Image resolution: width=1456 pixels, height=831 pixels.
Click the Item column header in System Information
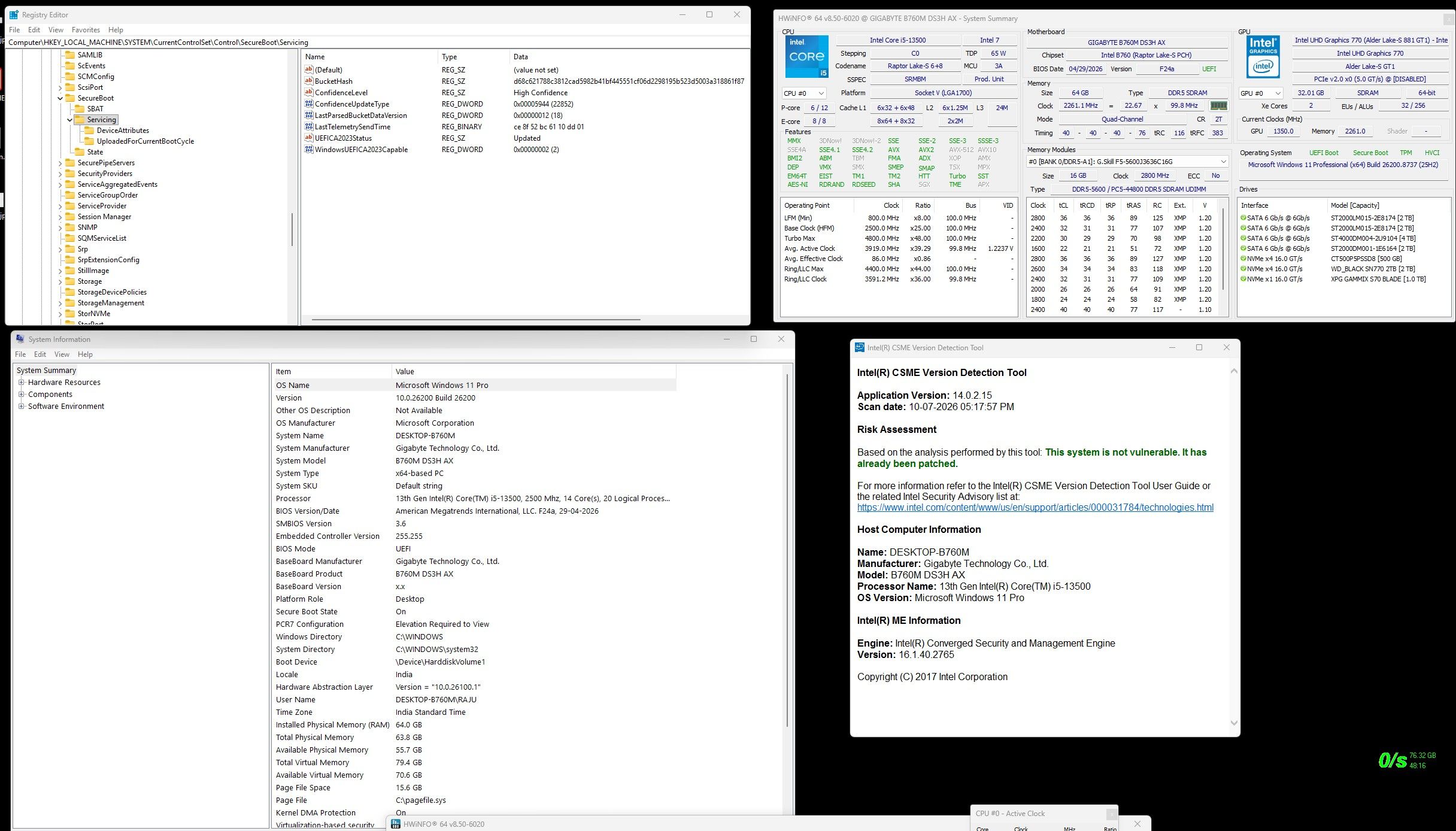(332, 372)
